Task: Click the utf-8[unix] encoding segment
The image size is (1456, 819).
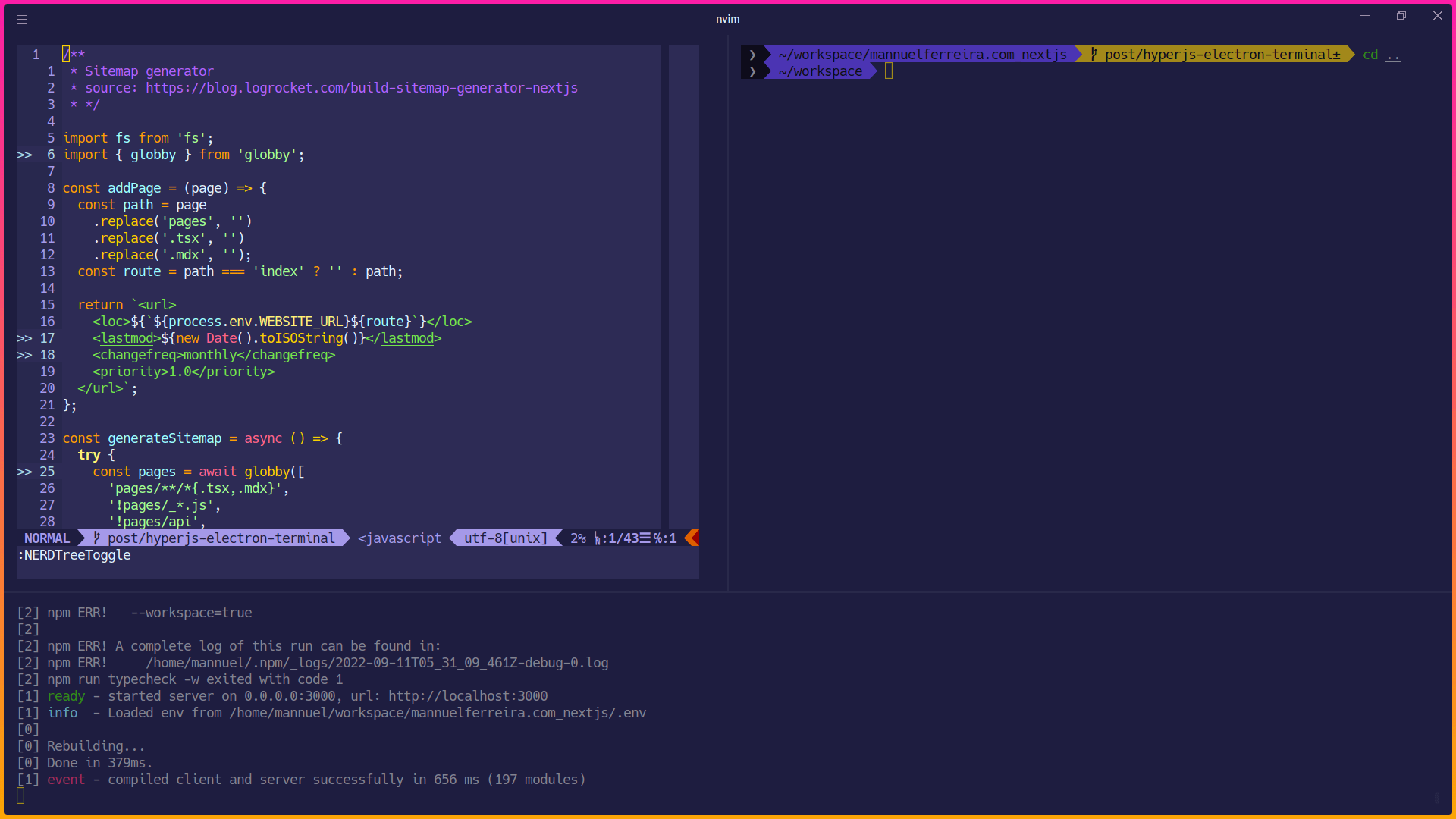Action: coord(506,538)
